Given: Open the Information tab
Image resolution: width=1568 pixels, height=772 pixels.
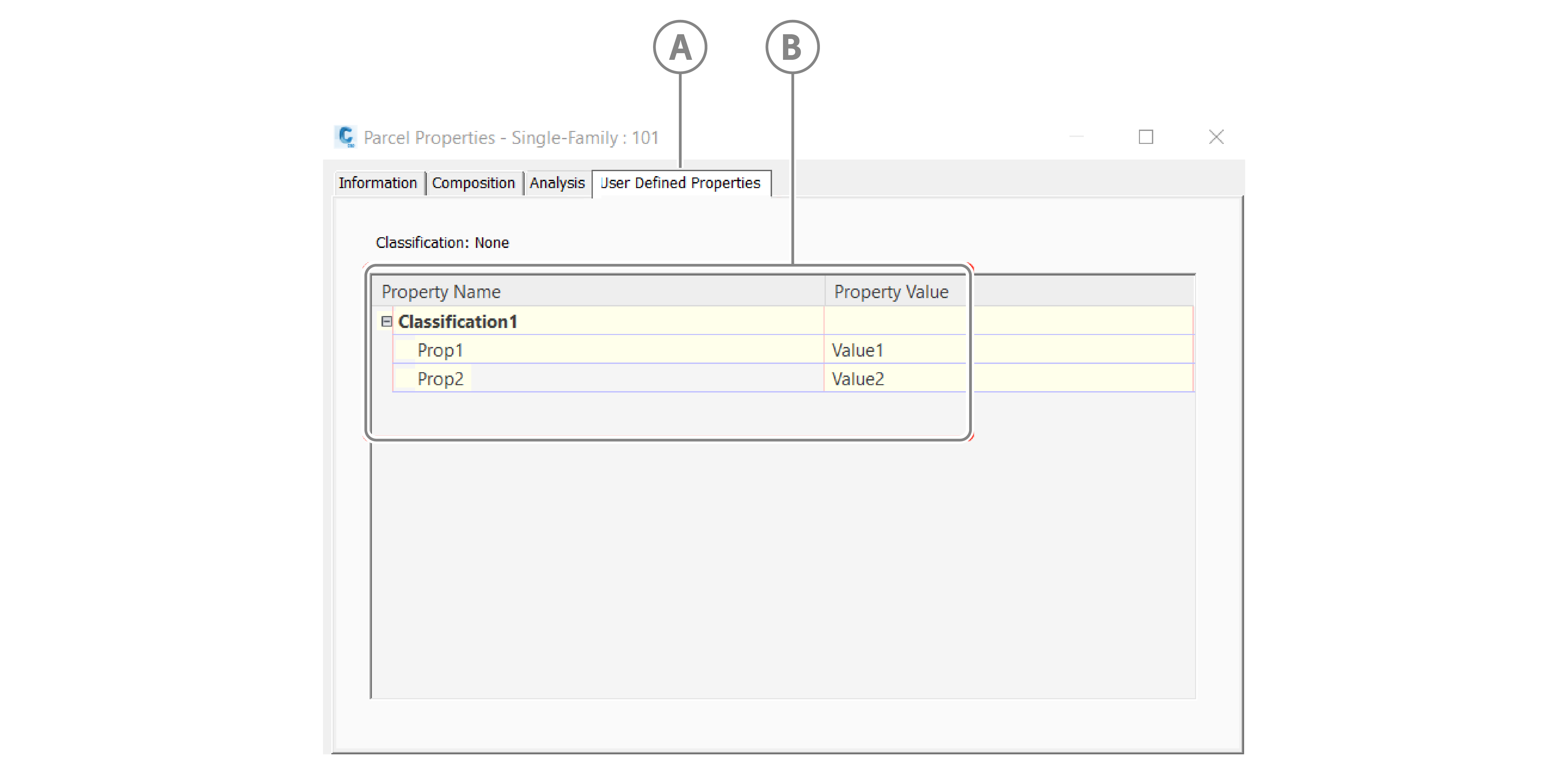Looking at the screenshot, I should pos(378,183).
